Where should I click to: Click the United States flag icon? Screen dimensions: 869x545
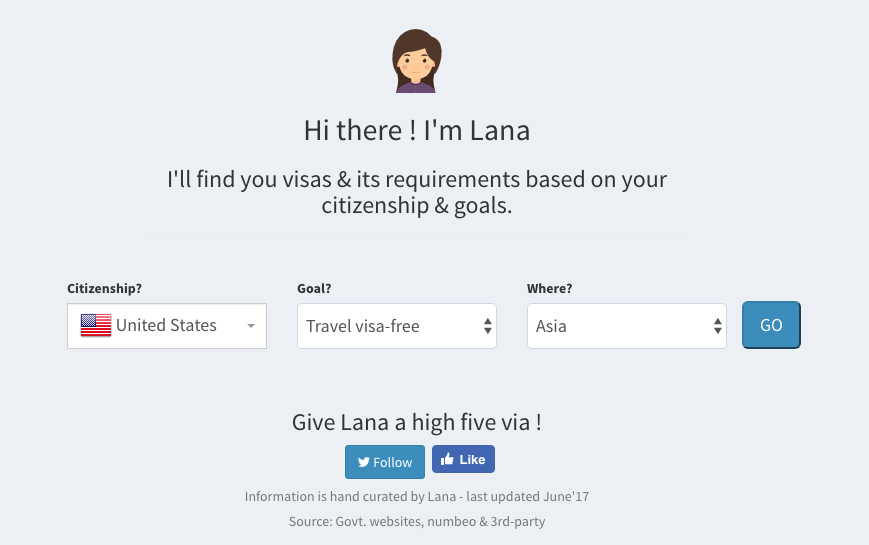pyautogui.click(x=96, y=325)
